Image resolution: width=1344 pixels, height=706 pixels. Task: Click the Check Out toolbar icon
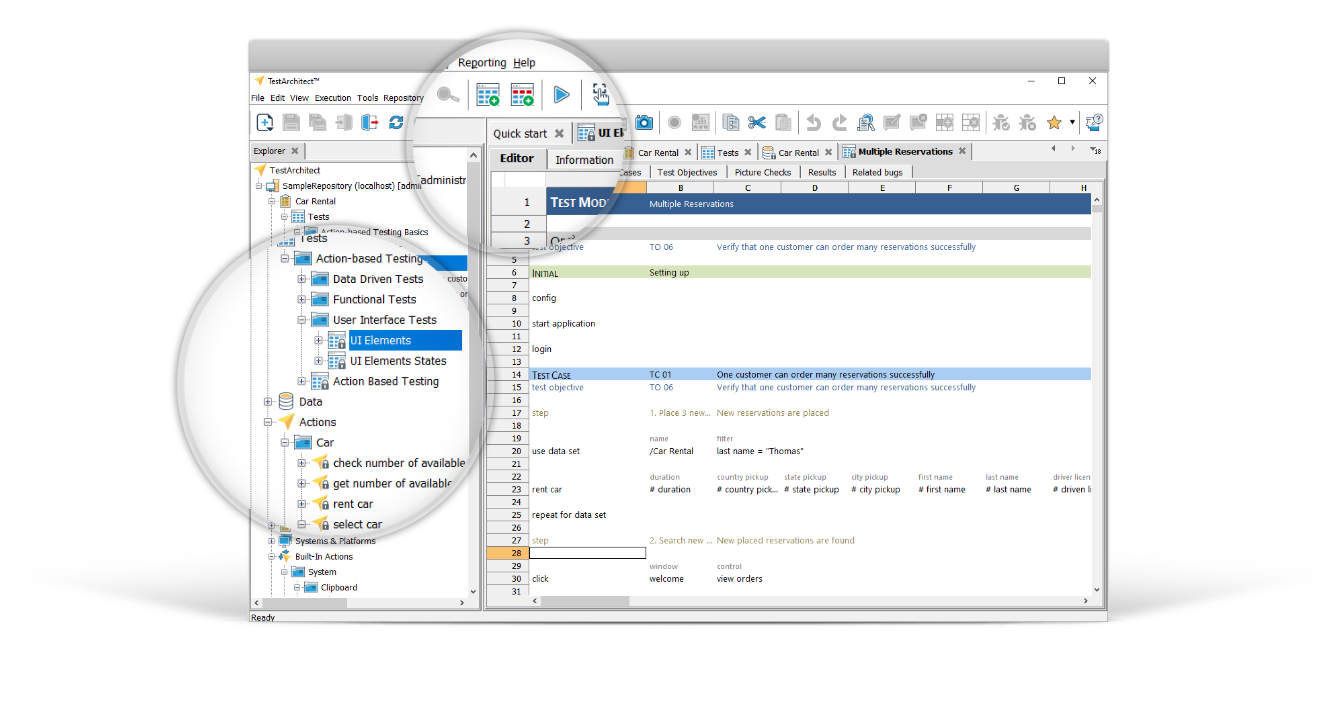[370, 122]
